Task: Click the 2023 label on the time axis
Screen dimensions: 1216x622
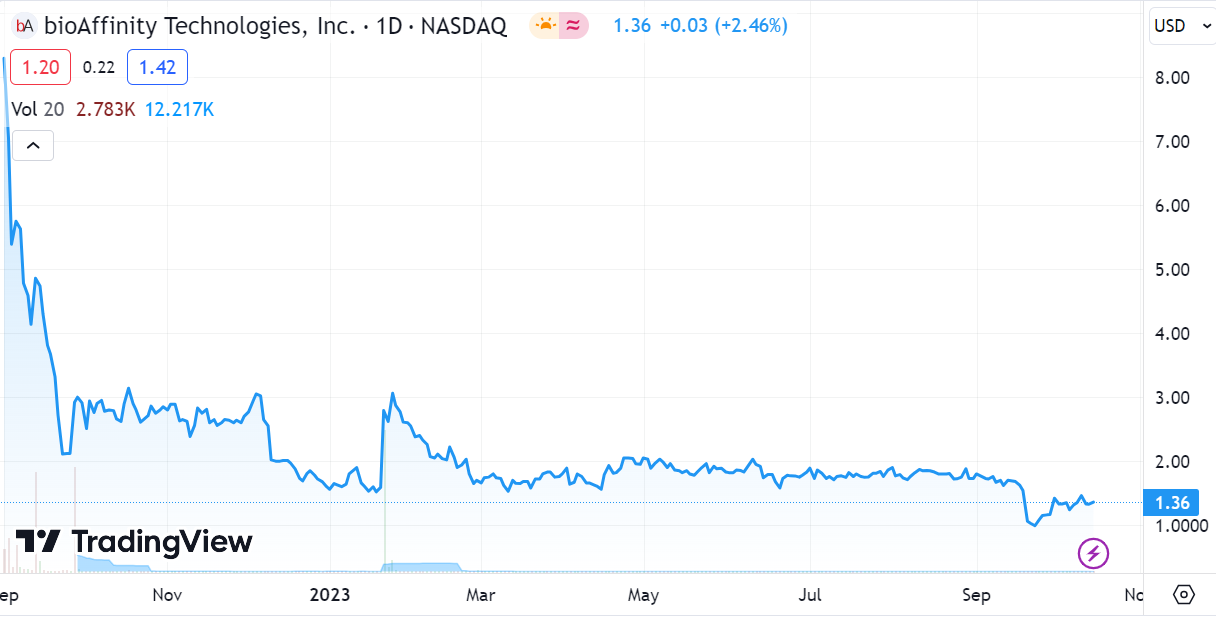Action: [x=330, y=596]
